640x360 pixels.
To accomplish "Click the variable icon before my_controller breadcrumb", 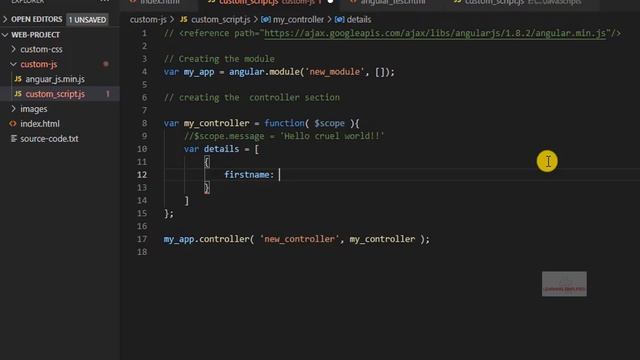I will pos(266,20).
